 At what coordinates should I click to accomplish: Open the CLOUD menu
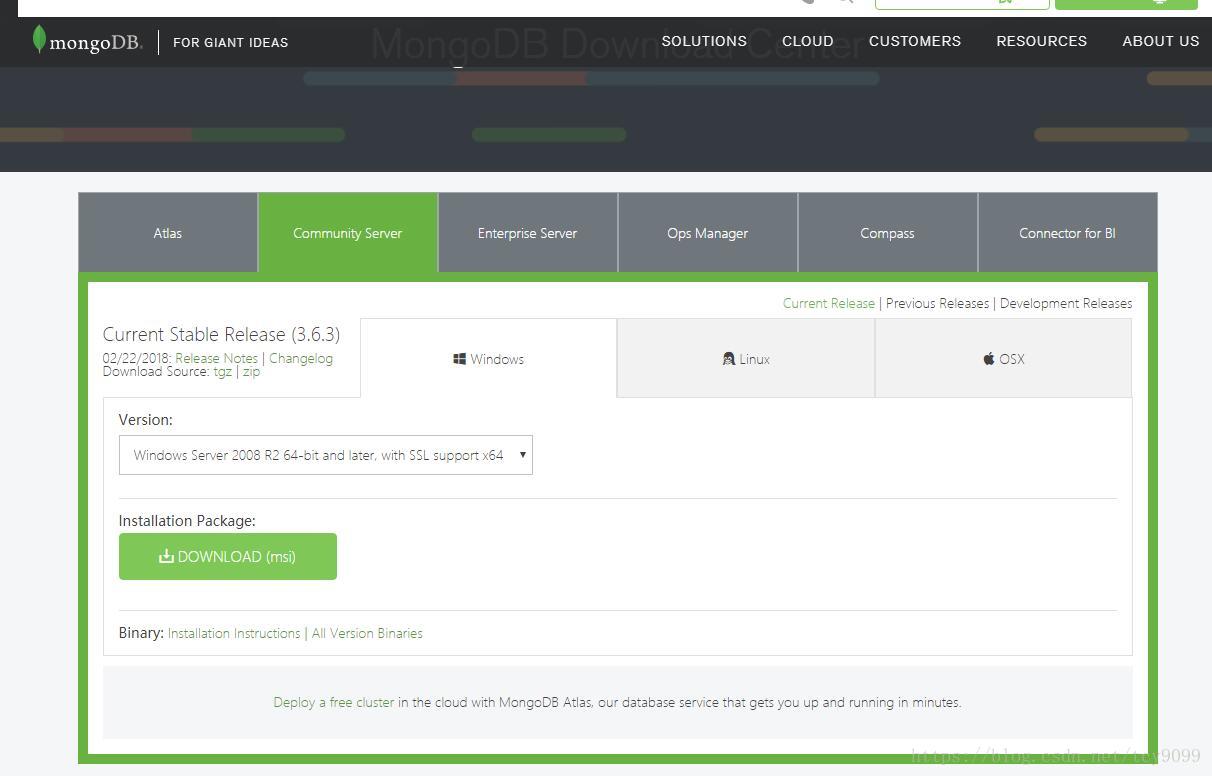808,41
